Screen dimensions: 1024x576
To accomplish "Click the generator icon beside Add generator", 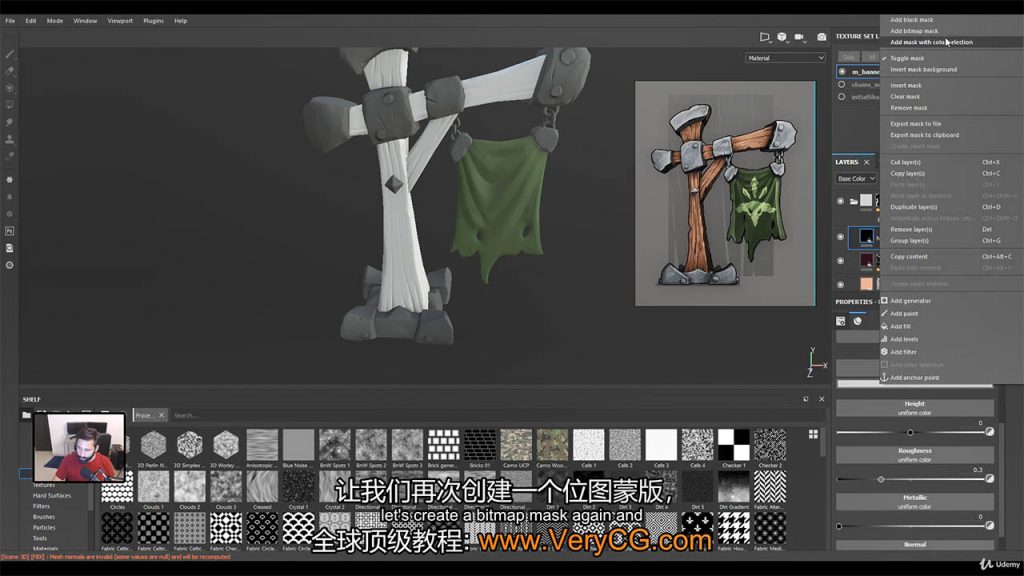I will click(884, 300).
